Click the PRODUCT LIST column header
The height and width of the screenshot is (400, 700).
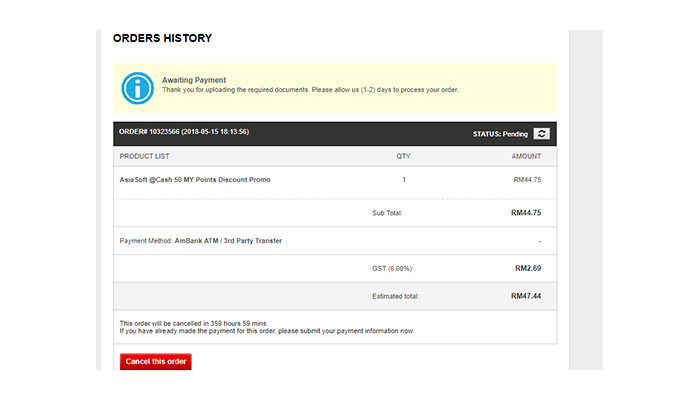click(144, 156)
